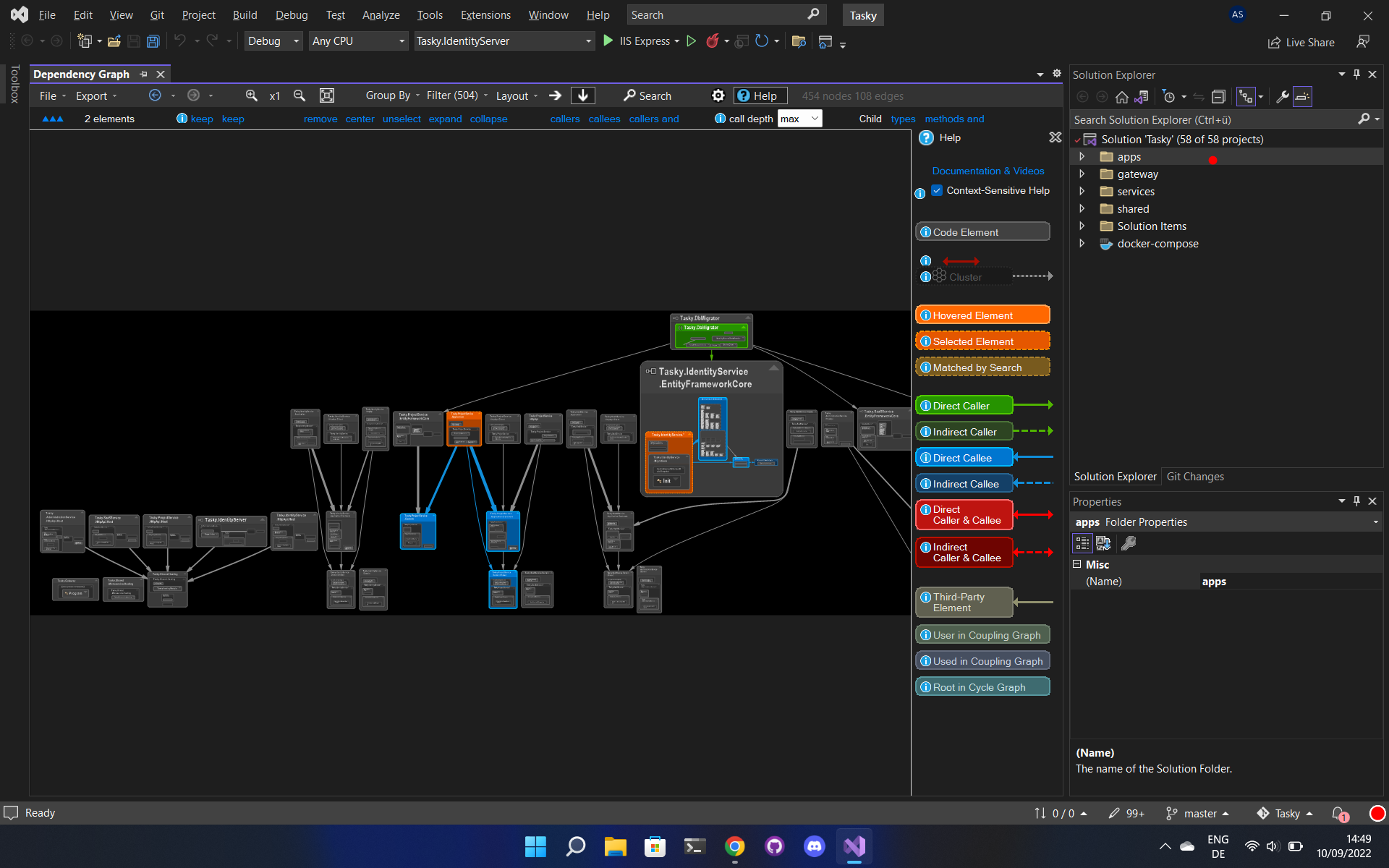This screenshot has height=868, width=1389.
Task: Open the Solution Explorer properties wrench icon
Action: 1282,97
